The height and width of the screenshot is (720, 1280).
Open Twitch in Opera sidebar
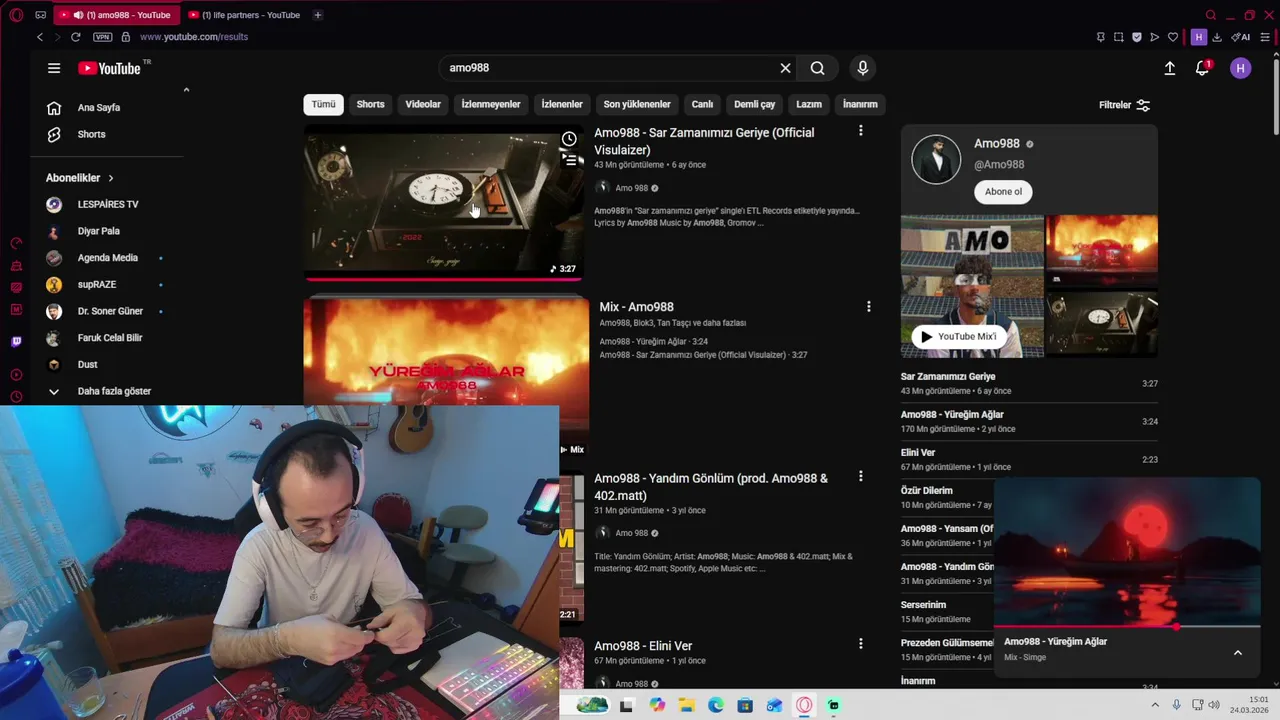[x=16, y=342]
